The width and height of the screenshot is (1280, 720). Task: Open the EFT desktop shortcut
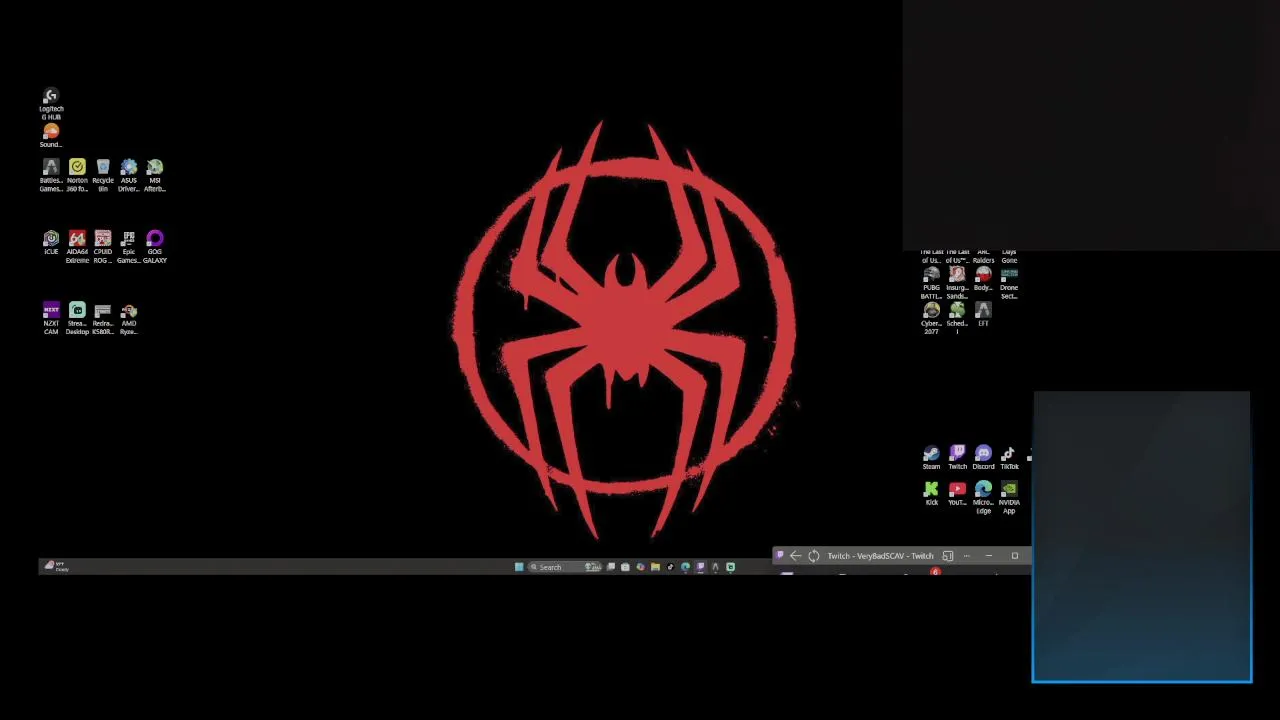click(x=983, y=315)
